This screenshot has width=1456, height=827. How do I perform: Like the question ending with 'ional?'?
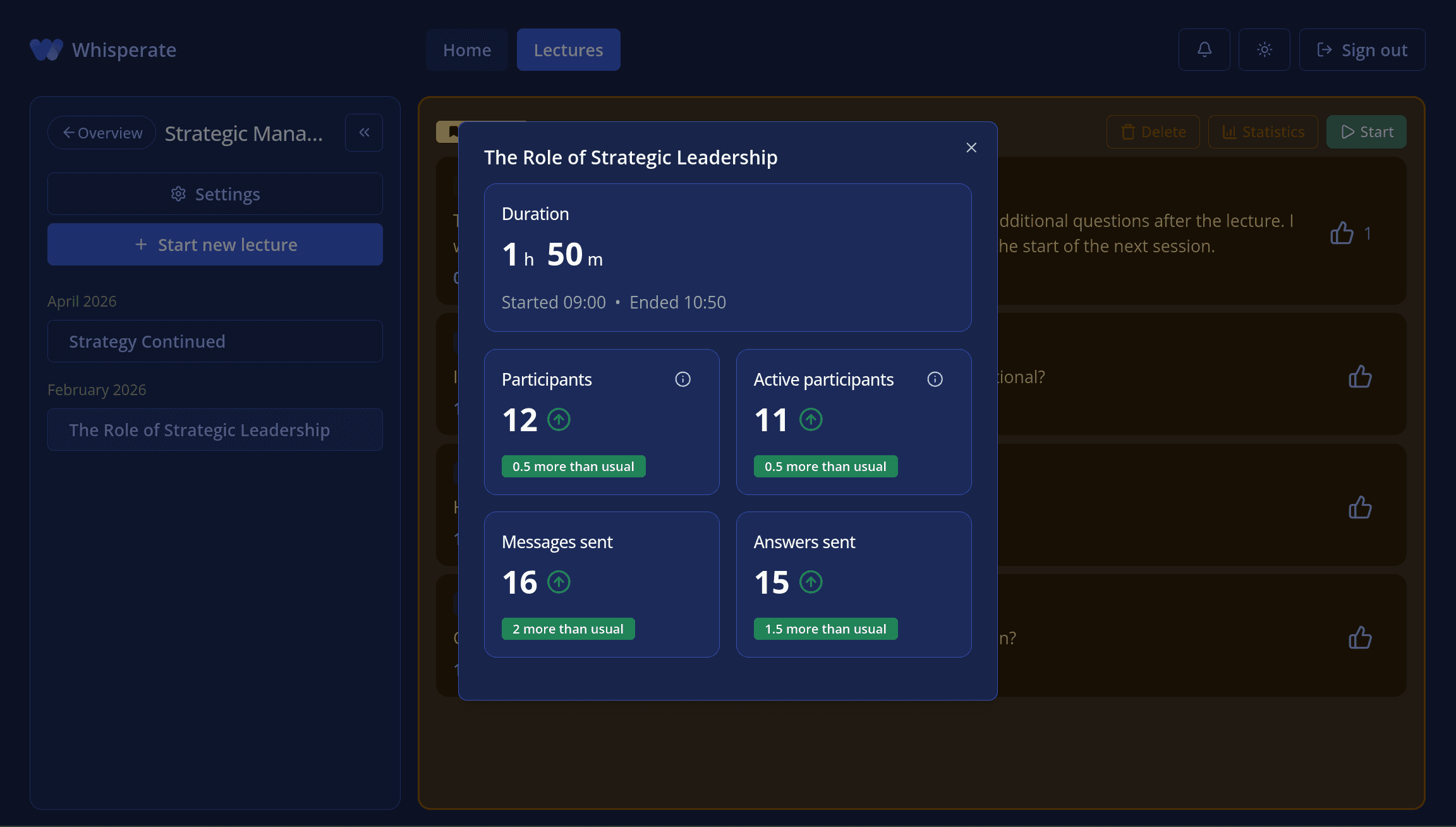1360,377
